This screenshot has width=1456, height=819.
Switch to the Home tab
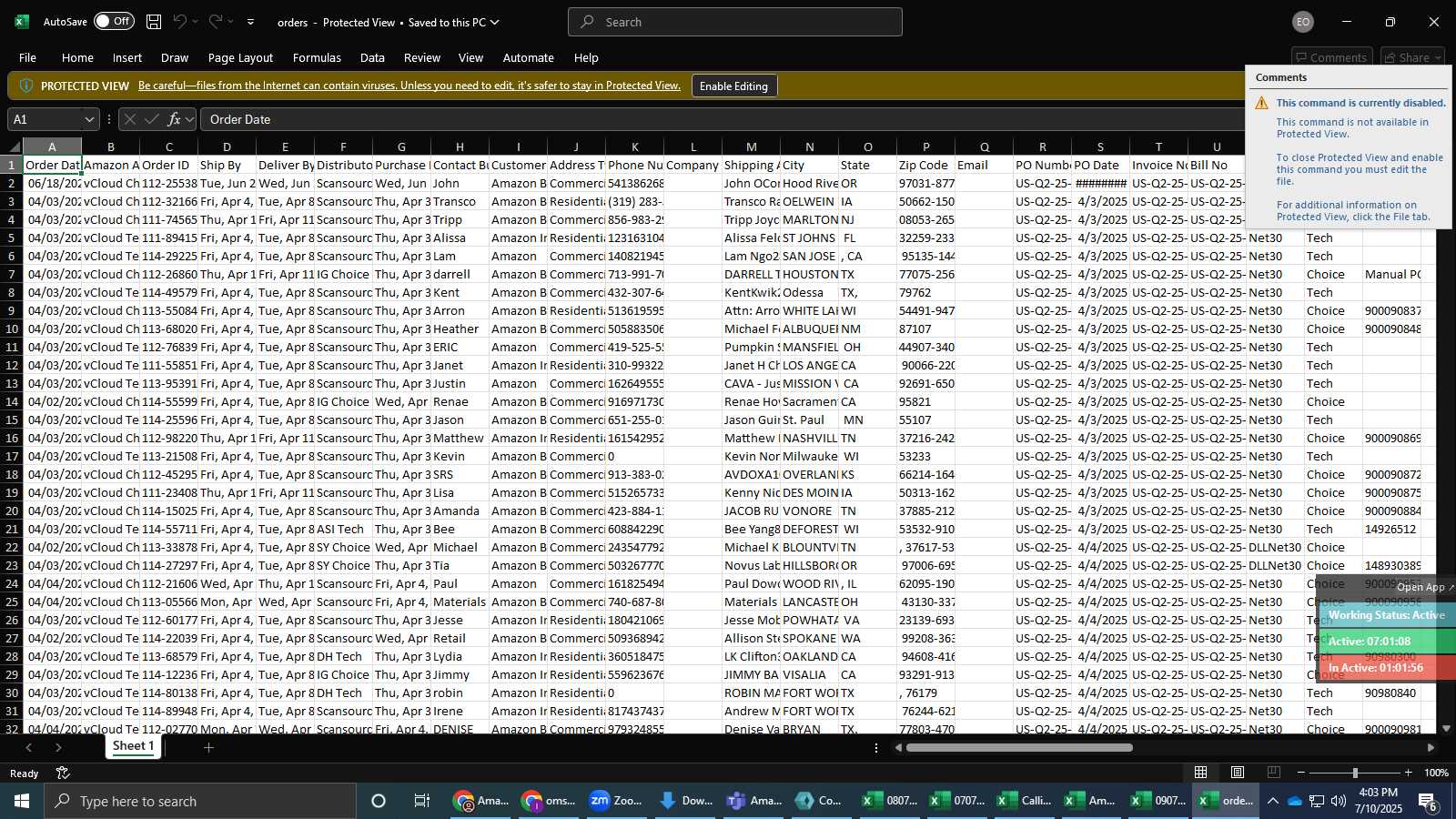(77, 57)
